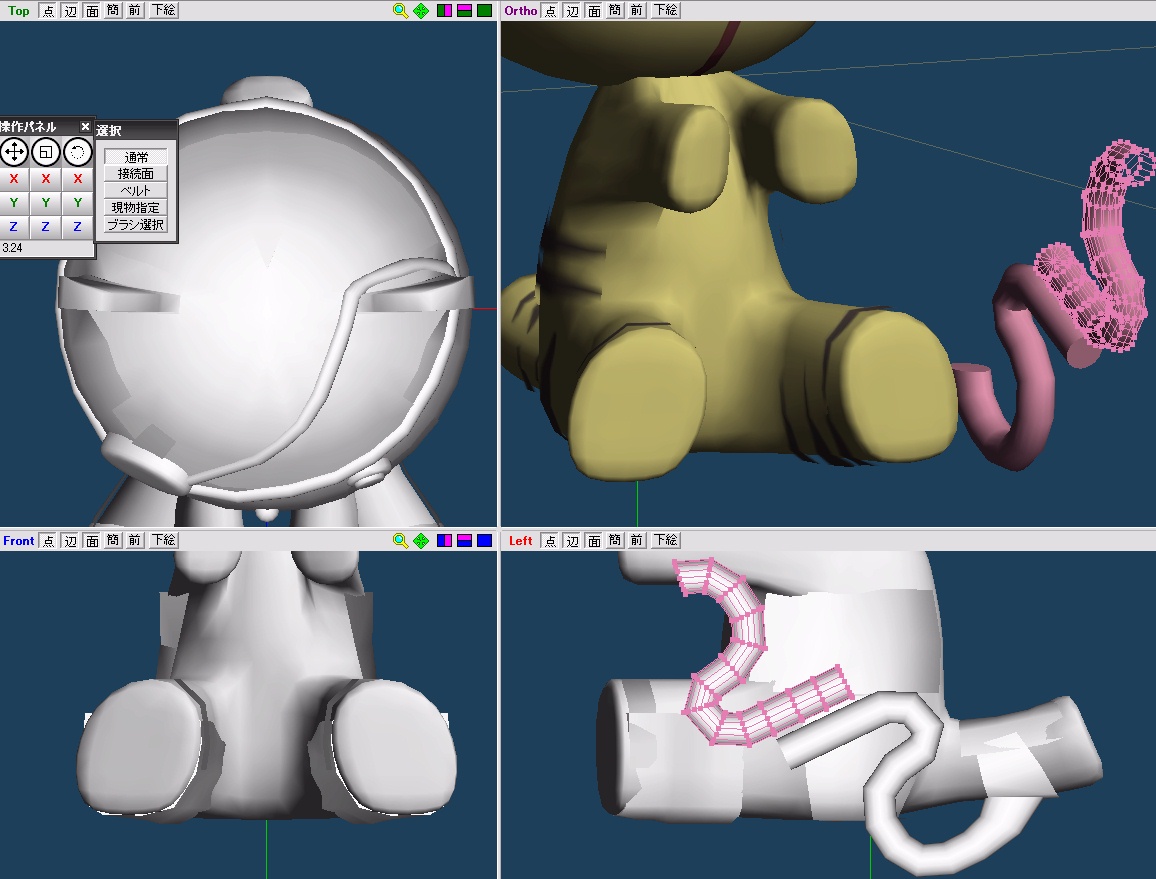The width and height of the screenshot is (1156, 879).
Task: Toggle 辺 edge display in Ortho view
Action: (x=572, y=11)
